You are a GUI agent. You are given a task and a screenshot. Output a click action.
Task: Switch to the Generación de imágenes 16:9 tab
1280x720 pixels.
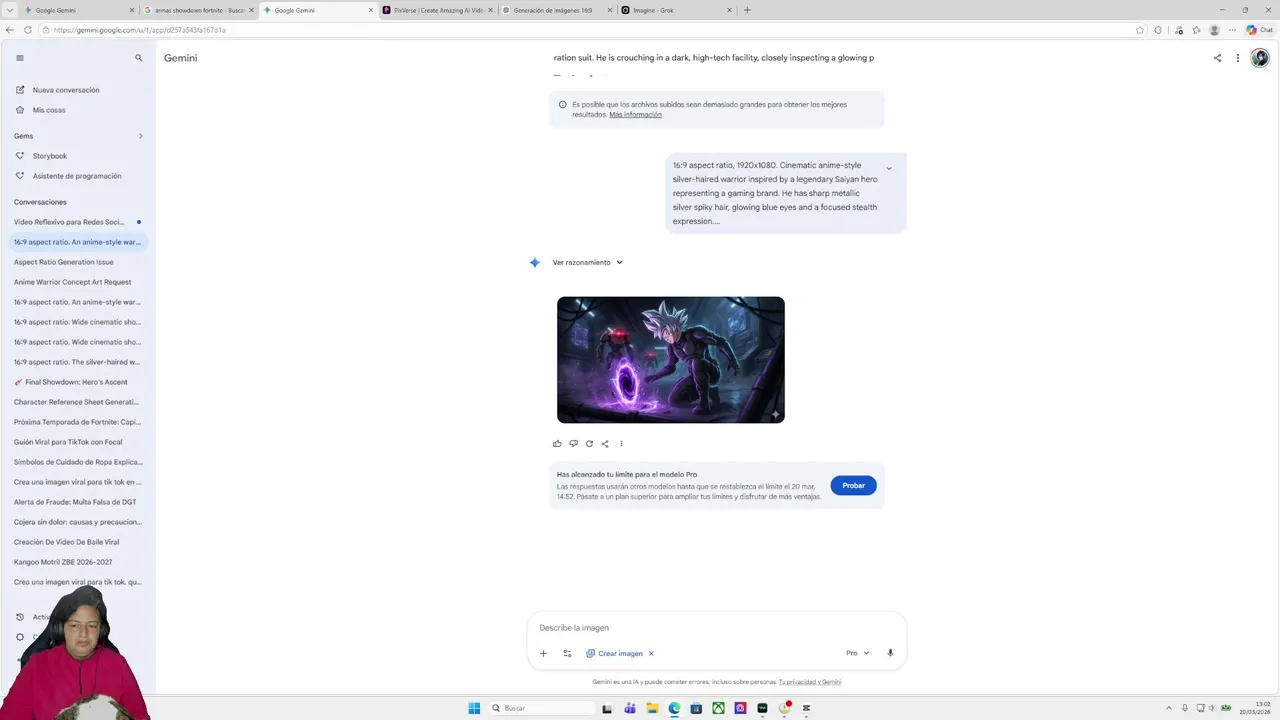556,10
